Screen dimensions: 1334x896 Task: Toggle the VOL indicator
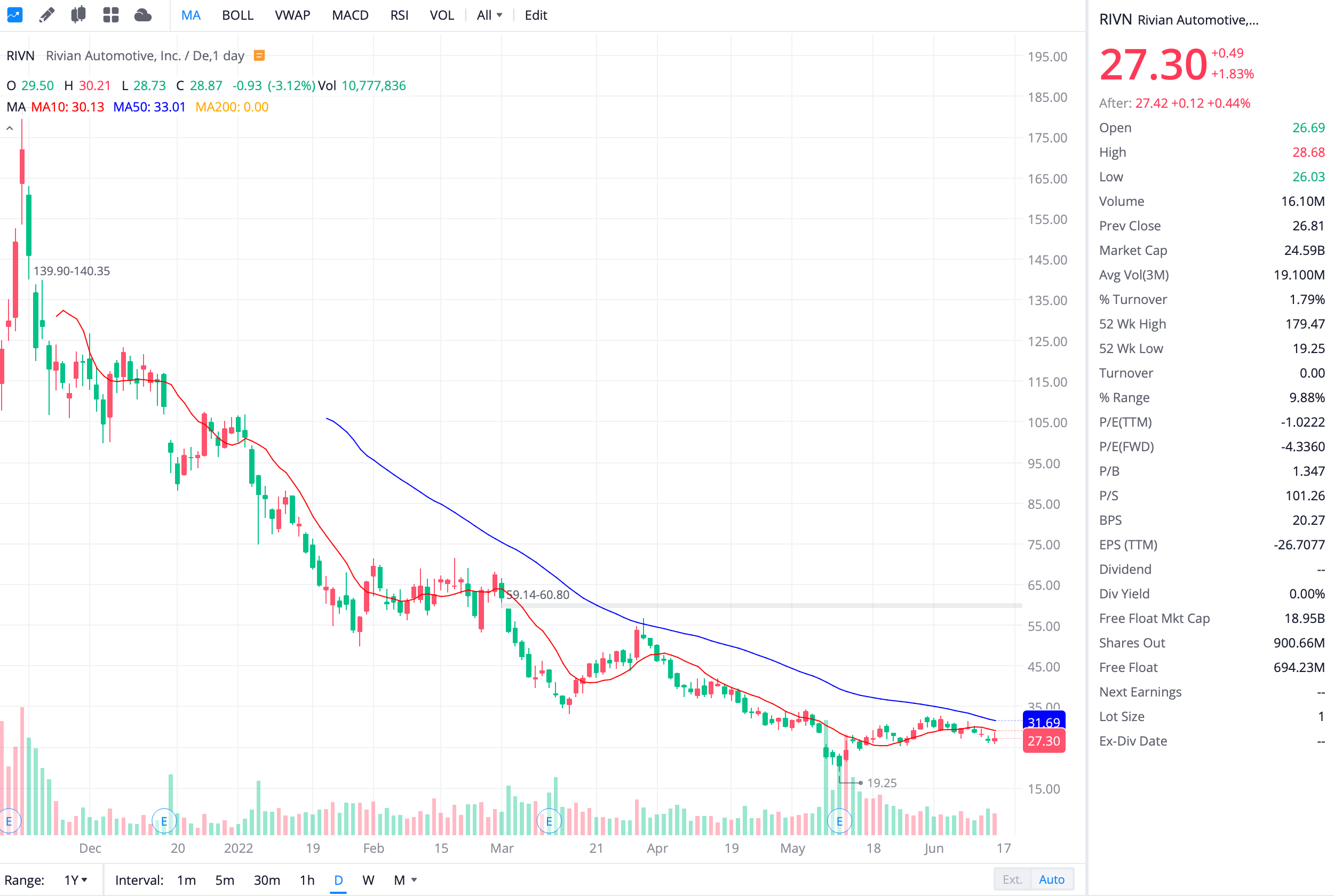coord(442,15)
